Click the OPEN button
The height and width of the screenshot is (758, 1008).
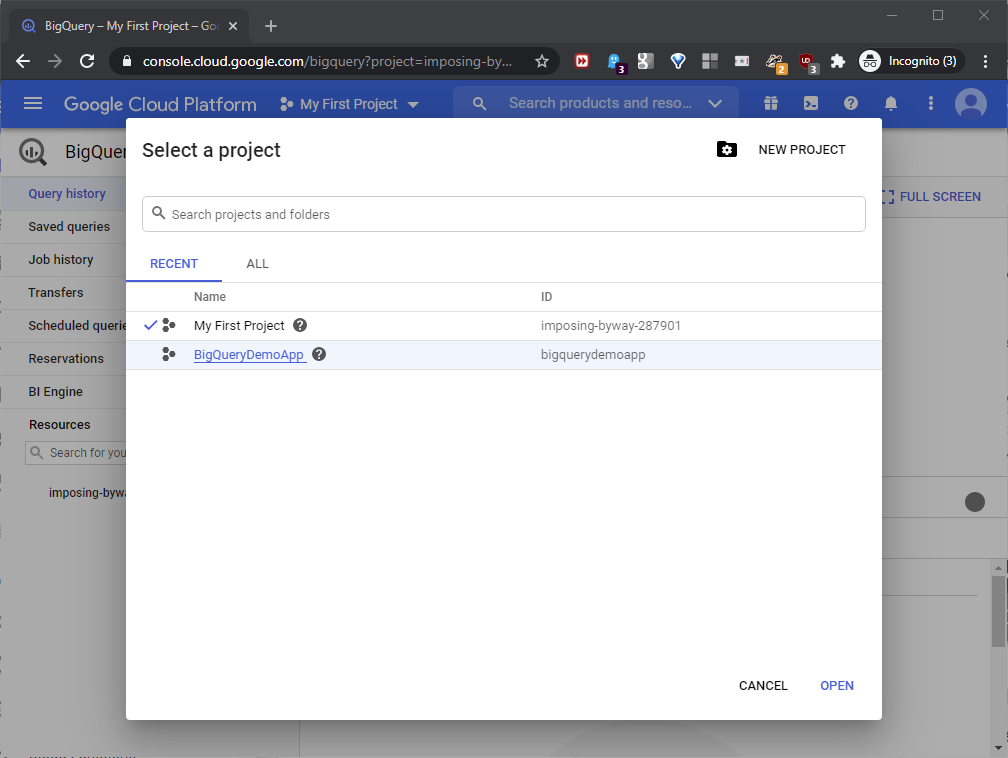(x=837, y=686)
